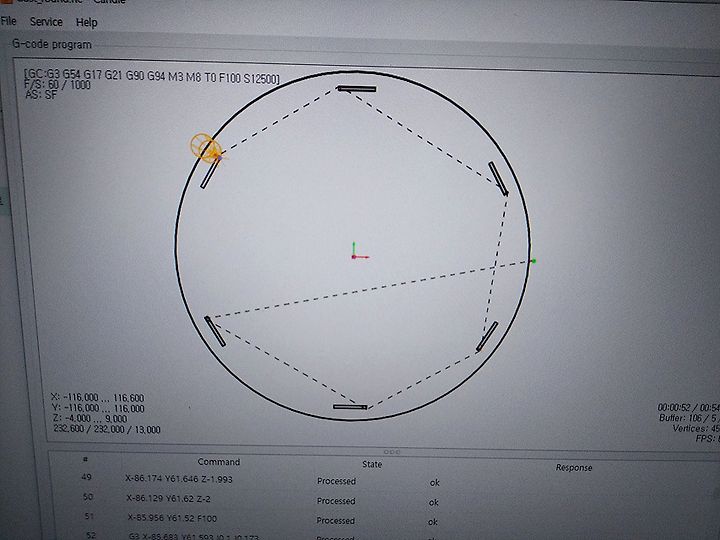Viewport: 720px width, 540px height.
Task: Click the ok response in row 50
Action: pos(433,502)
